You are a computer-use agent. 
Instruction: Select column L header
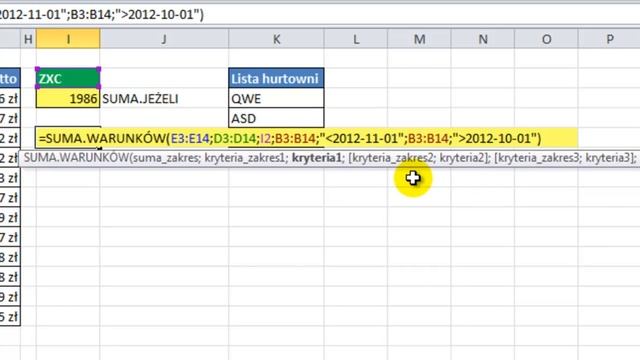[356, 39]
